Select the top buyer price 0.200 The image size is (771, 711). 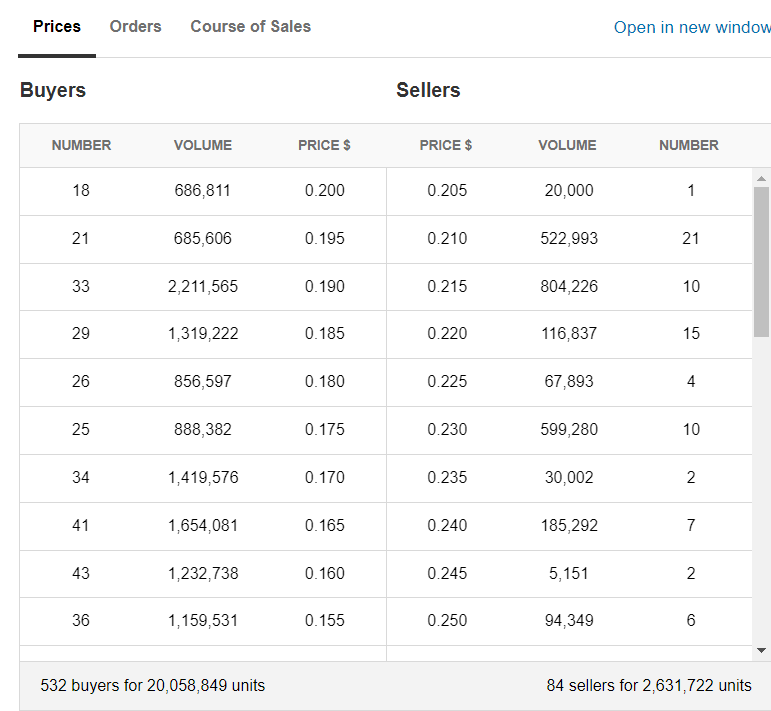point(325,190)
